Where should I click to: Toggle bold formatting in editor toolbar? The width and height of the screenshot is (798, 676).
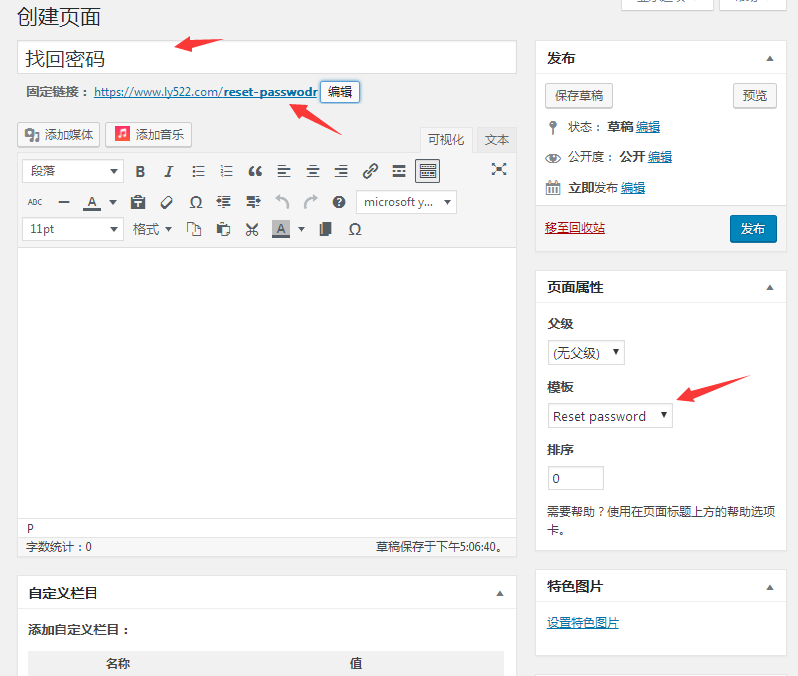[140, 171]
